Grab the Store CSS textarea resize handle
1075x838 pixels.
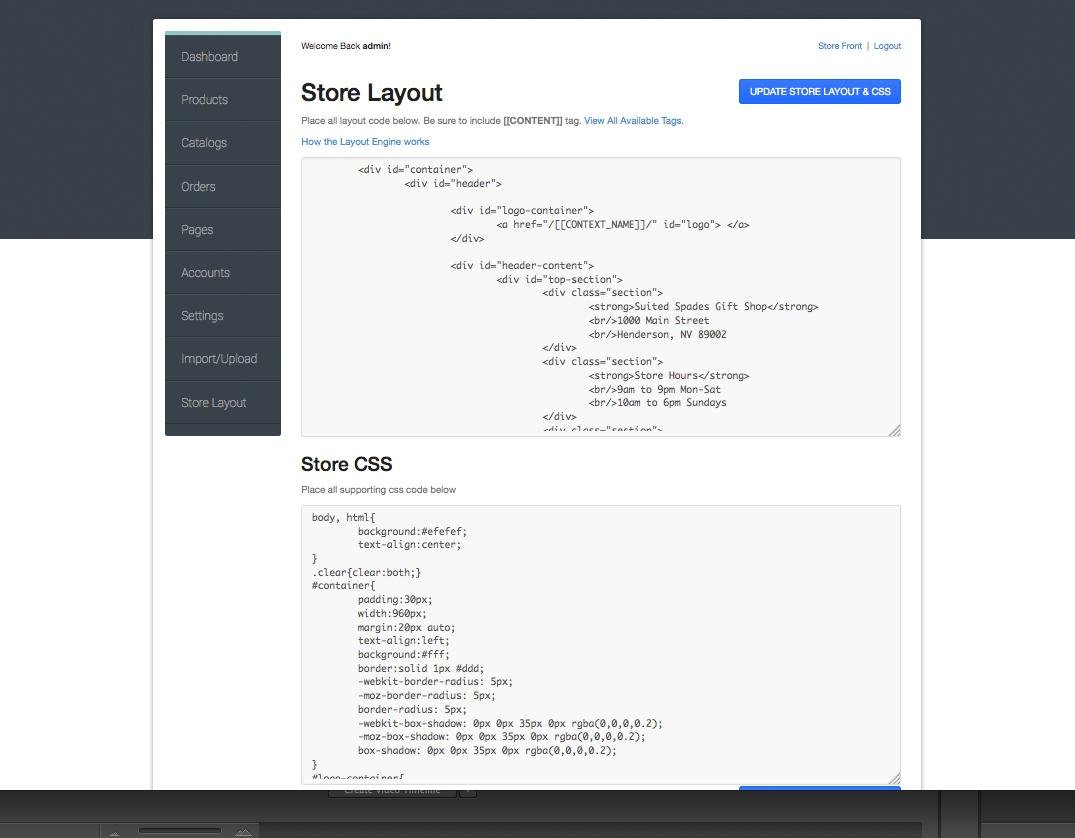coord(894,778)
